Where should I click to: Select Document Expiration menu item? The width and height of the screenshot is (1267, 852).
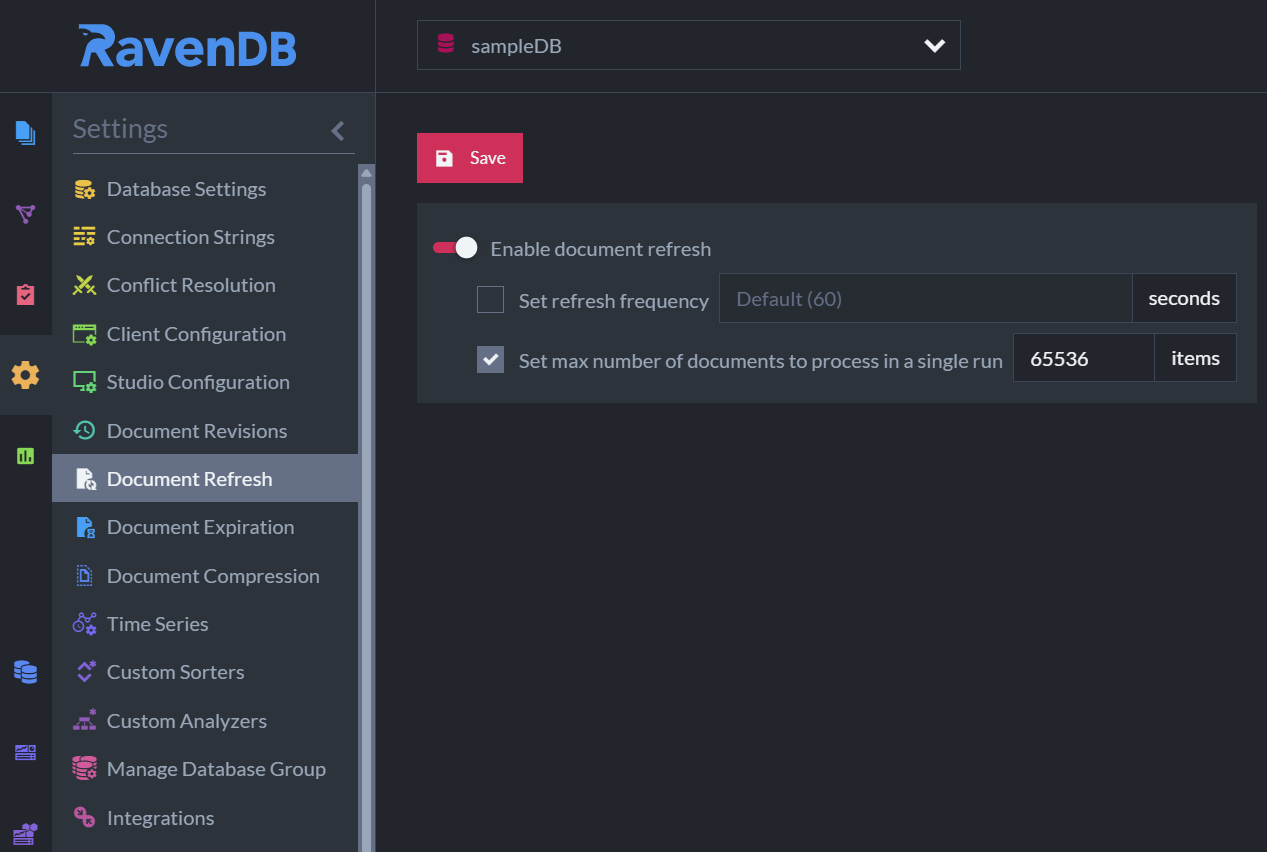pyautogui.click(x=205, y=527)
